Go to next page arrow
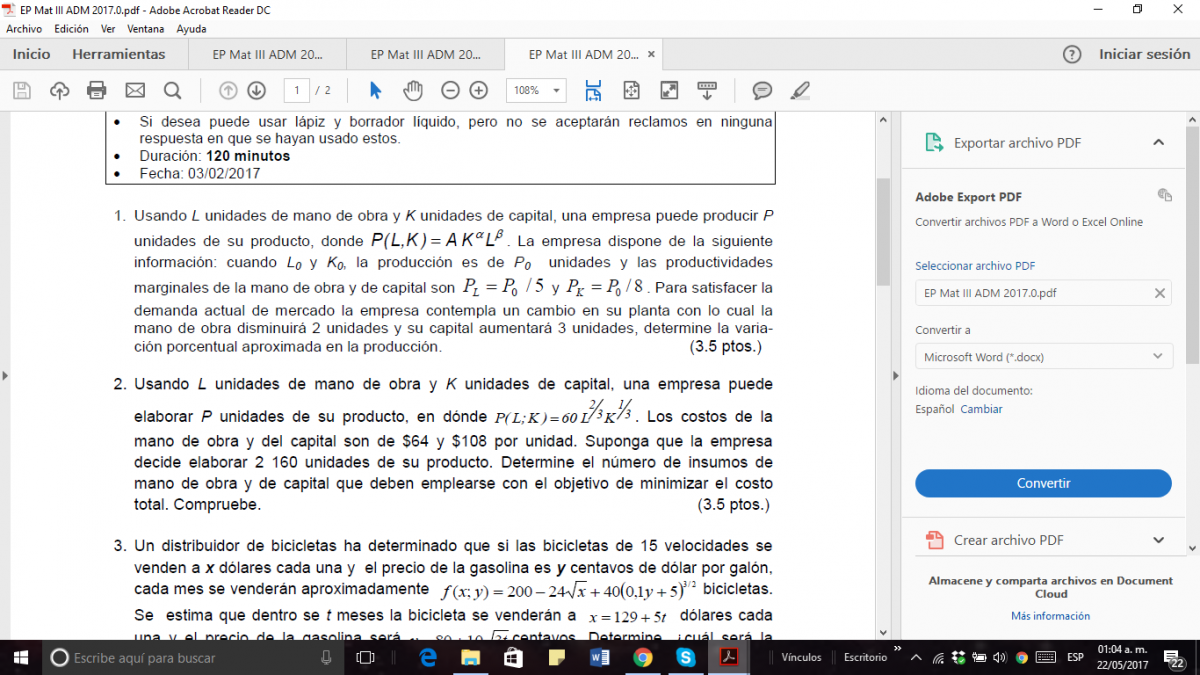The image size is (1200, 675). click(256, 91)
